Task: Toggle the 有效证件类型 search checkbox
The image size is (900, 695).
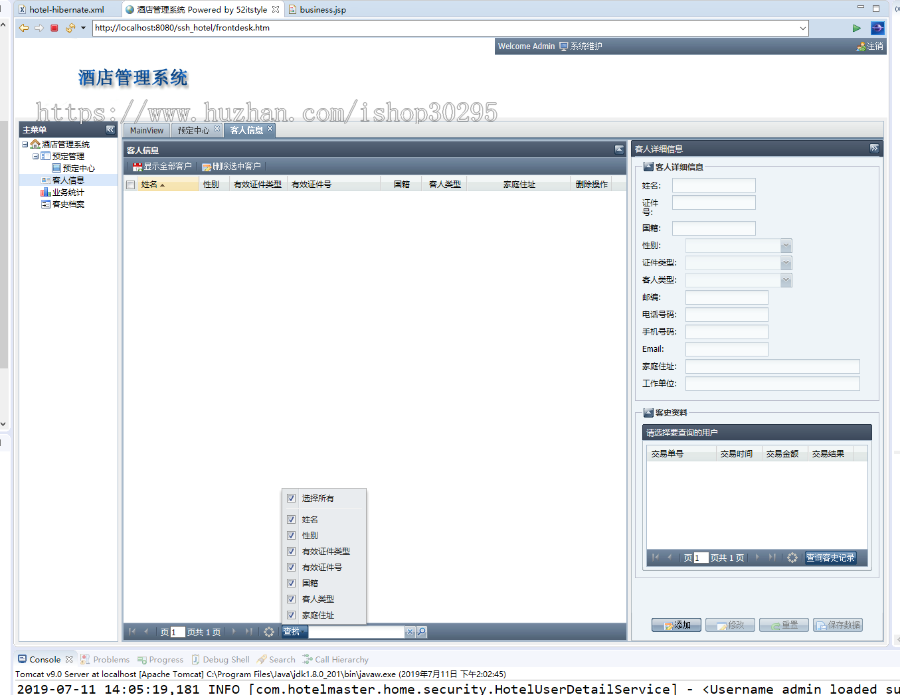Action: 292,552
